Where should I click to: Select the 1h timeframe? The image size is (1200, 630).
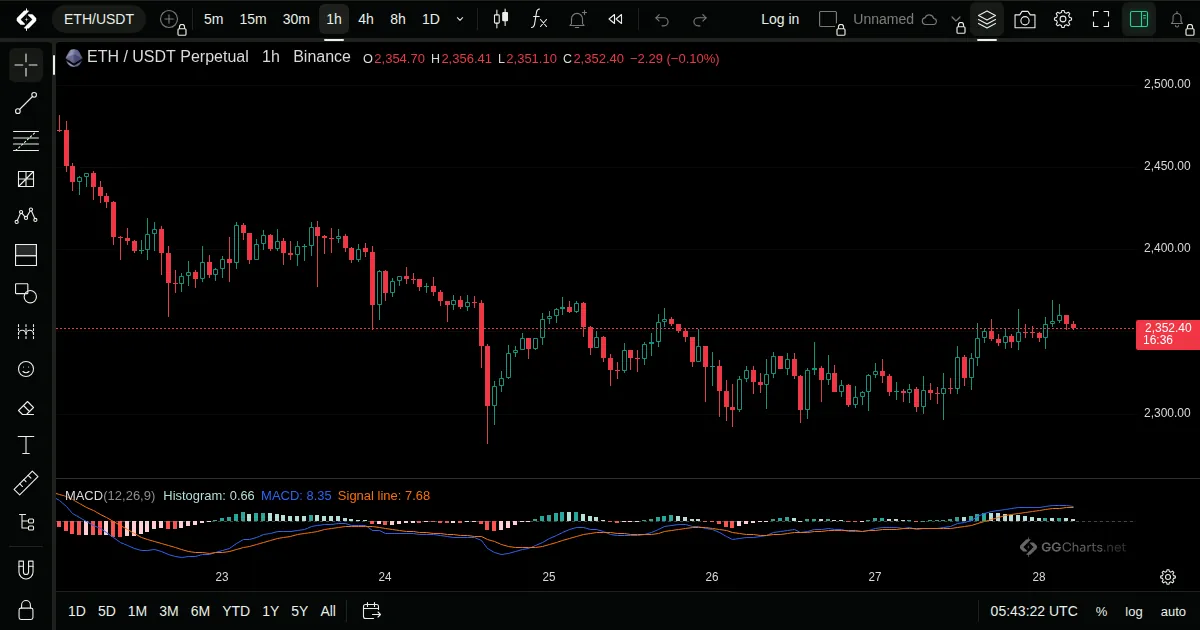pos(334,19)
